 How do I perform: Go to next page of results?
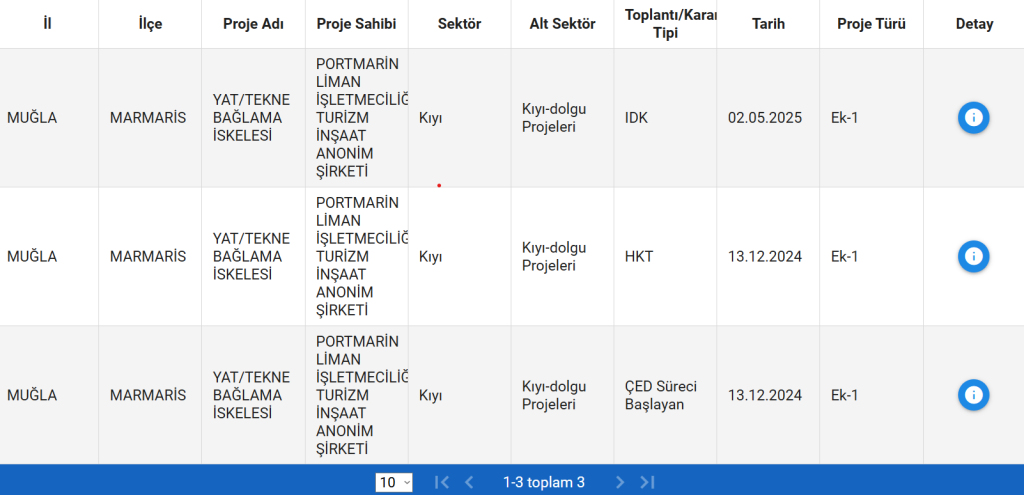620,483
